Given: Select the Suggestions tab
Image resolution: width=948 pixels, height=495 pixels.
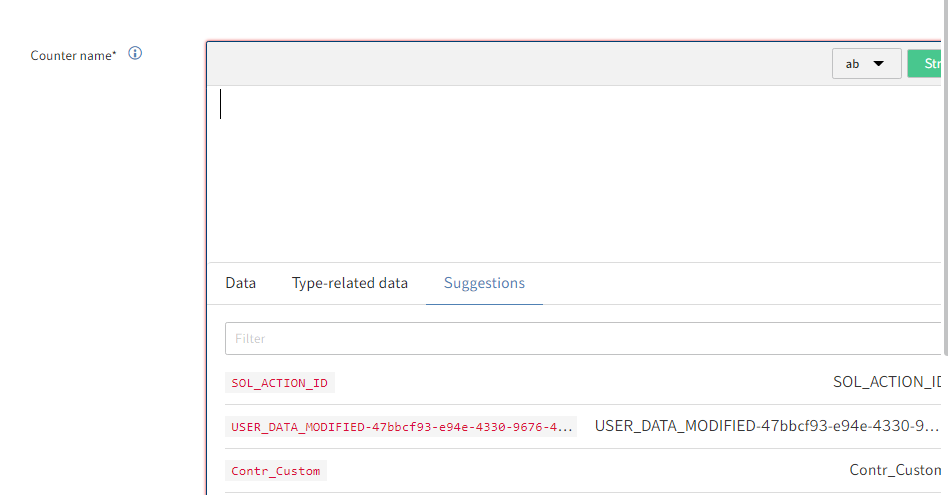Looking at the screenshot, I should (484, 283).
